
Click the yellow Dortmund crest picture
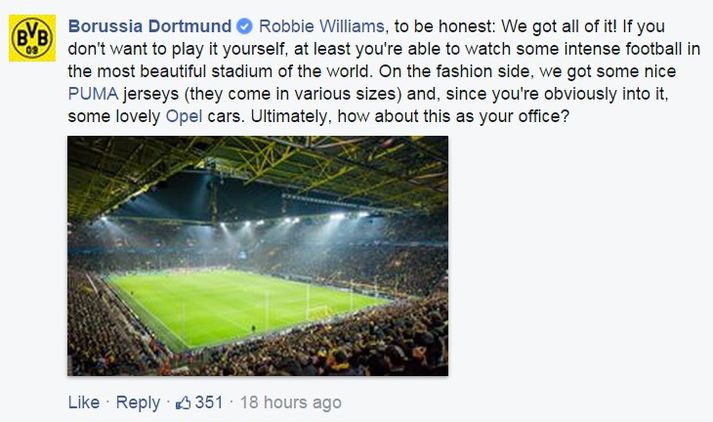click(32, 38)
